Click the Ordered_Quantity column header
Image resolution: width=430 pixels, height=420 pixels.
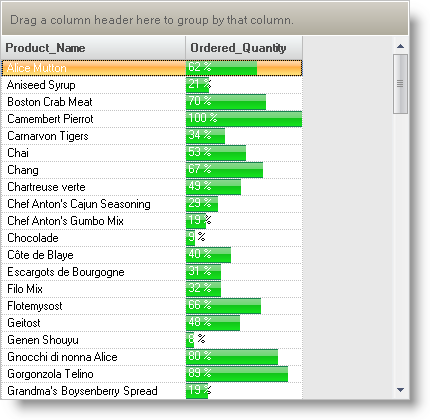[244, 48]
